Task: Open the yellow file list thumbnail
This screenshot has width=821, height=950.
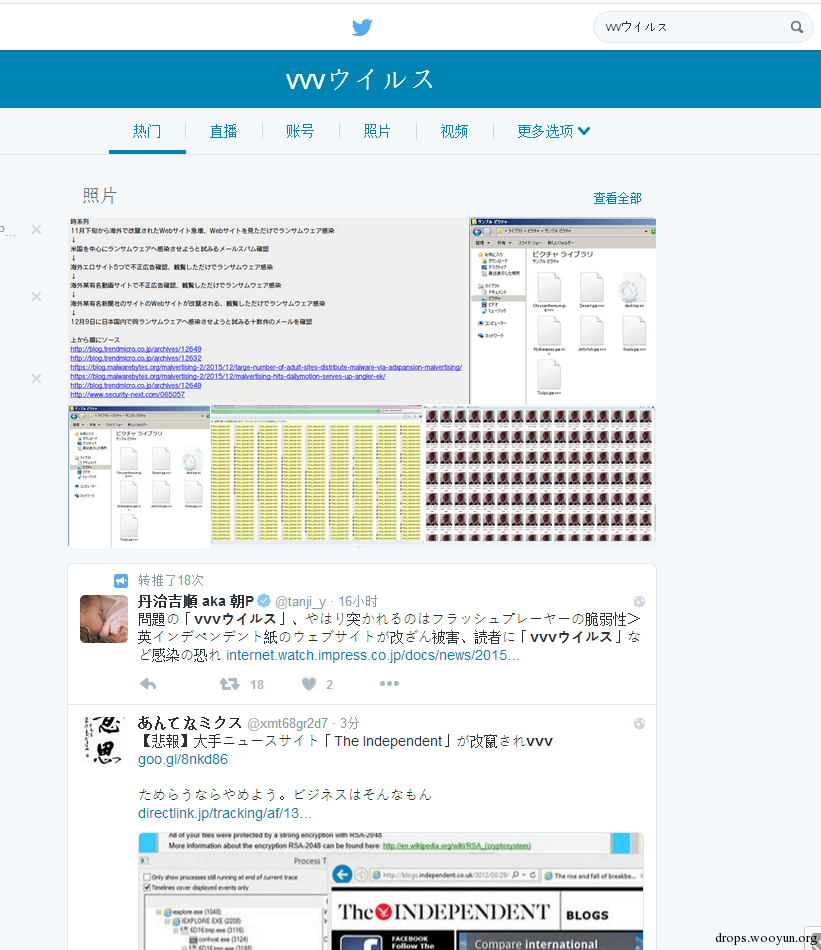Action: click(316, 476)
